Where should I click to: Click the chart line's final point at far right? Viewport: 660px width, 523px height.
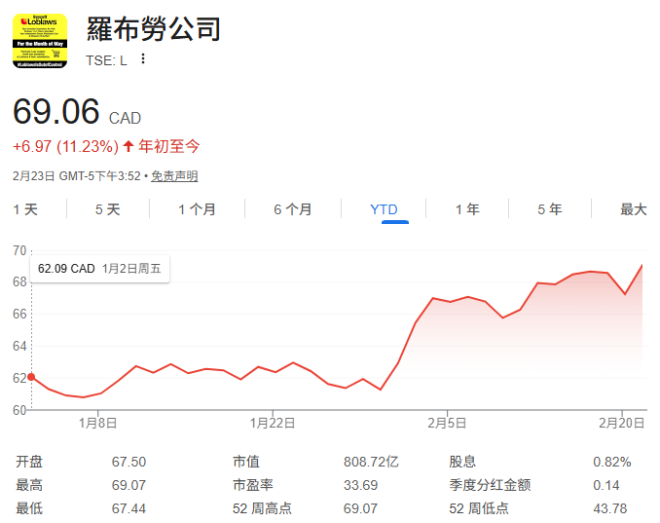tap(641, 265)
